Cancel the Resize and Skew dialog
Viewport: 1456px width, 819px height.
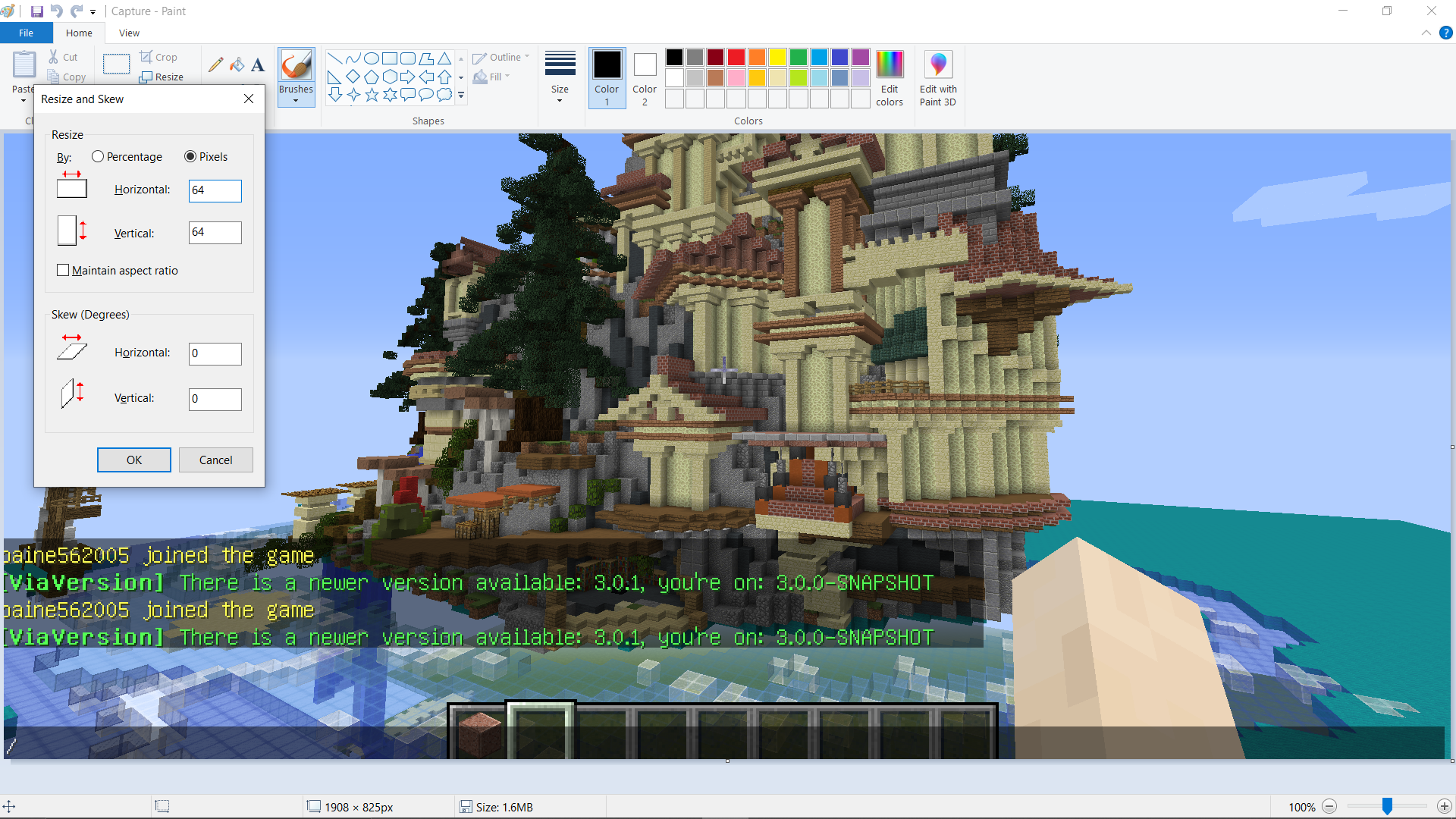[215, 460]
